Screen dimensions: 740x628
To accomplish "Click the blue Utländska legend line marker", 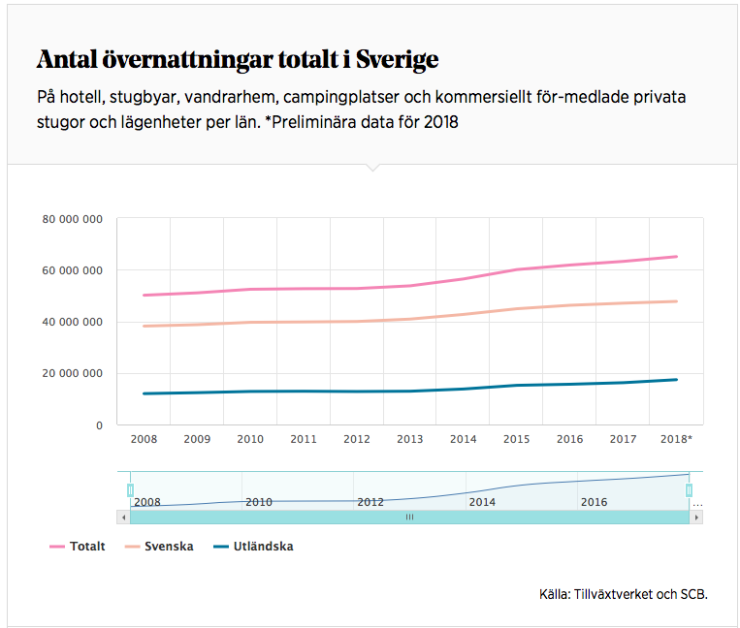I will pos(218,547).
